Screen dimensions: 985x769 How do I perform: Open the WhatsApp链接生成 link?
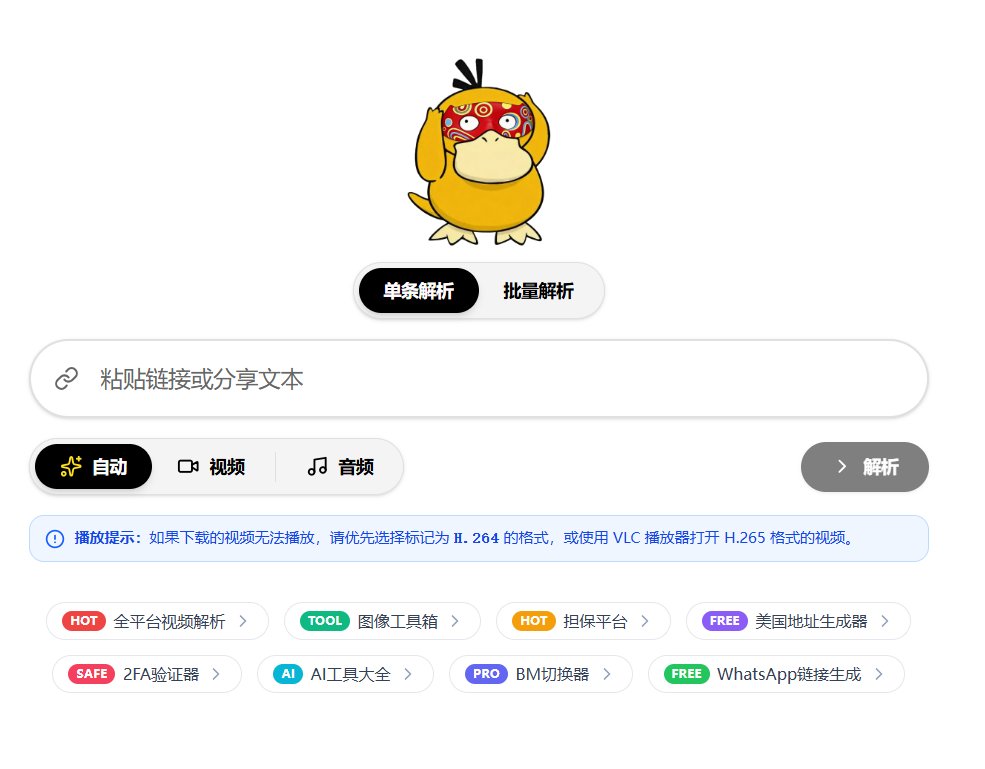click(776, 674)
